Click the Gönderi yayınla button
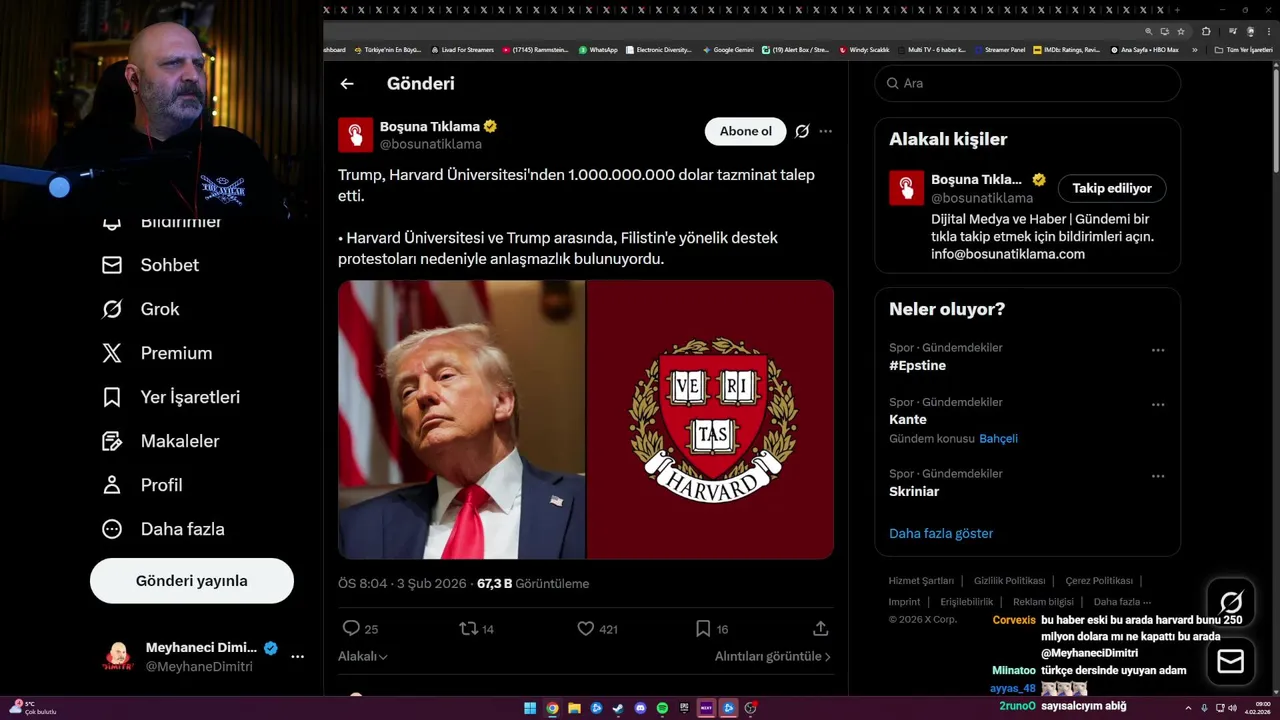The height and width of the screenshot is (720, 1280). coord(192,581)
